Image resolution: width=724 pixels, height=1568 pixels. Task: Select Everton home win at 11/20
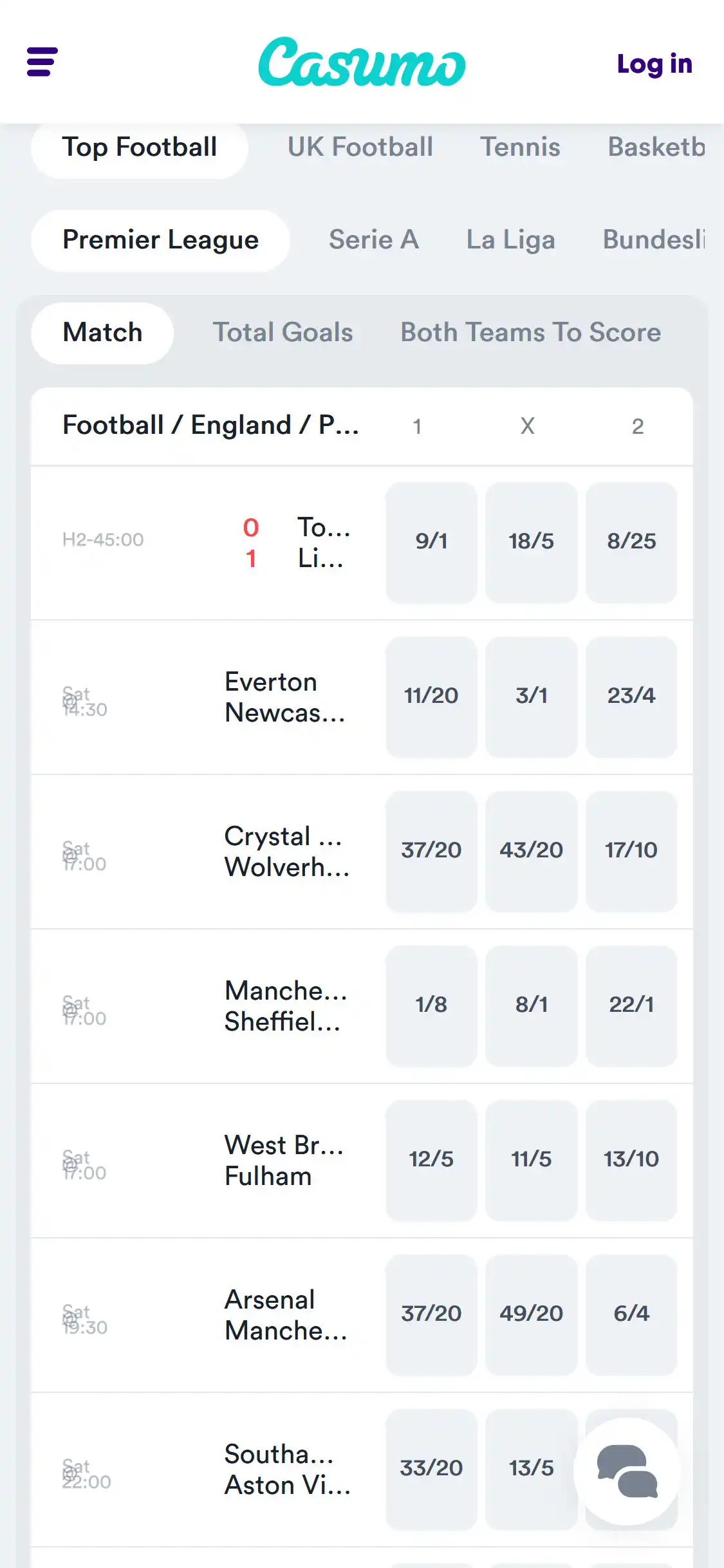click(431, 696)
